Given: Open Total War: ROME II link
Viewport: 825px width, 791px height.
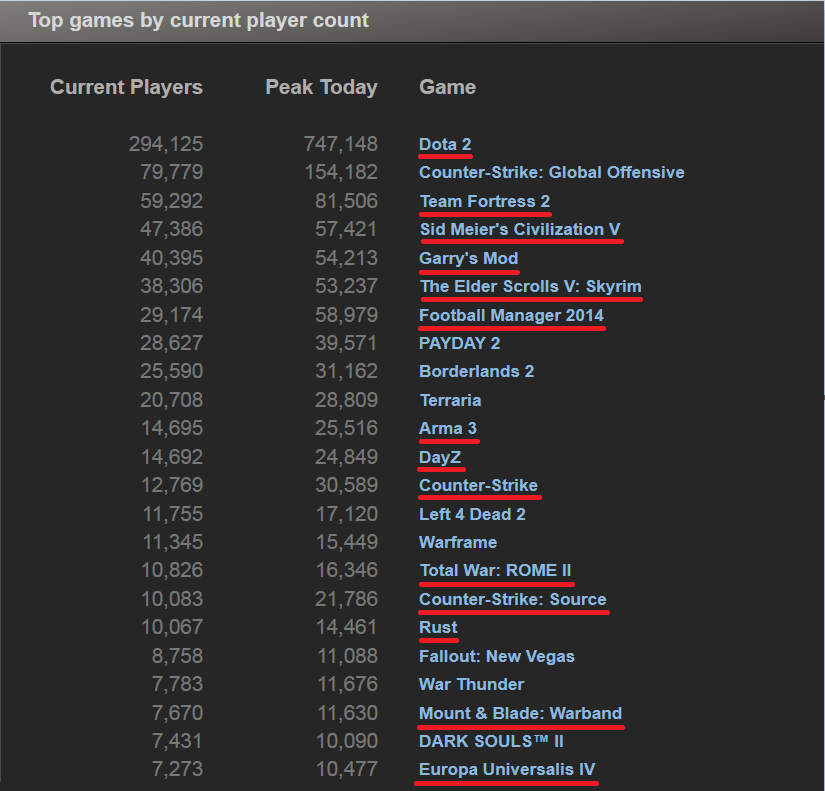Looking at the screenshot, I should (x=495, y=570).
